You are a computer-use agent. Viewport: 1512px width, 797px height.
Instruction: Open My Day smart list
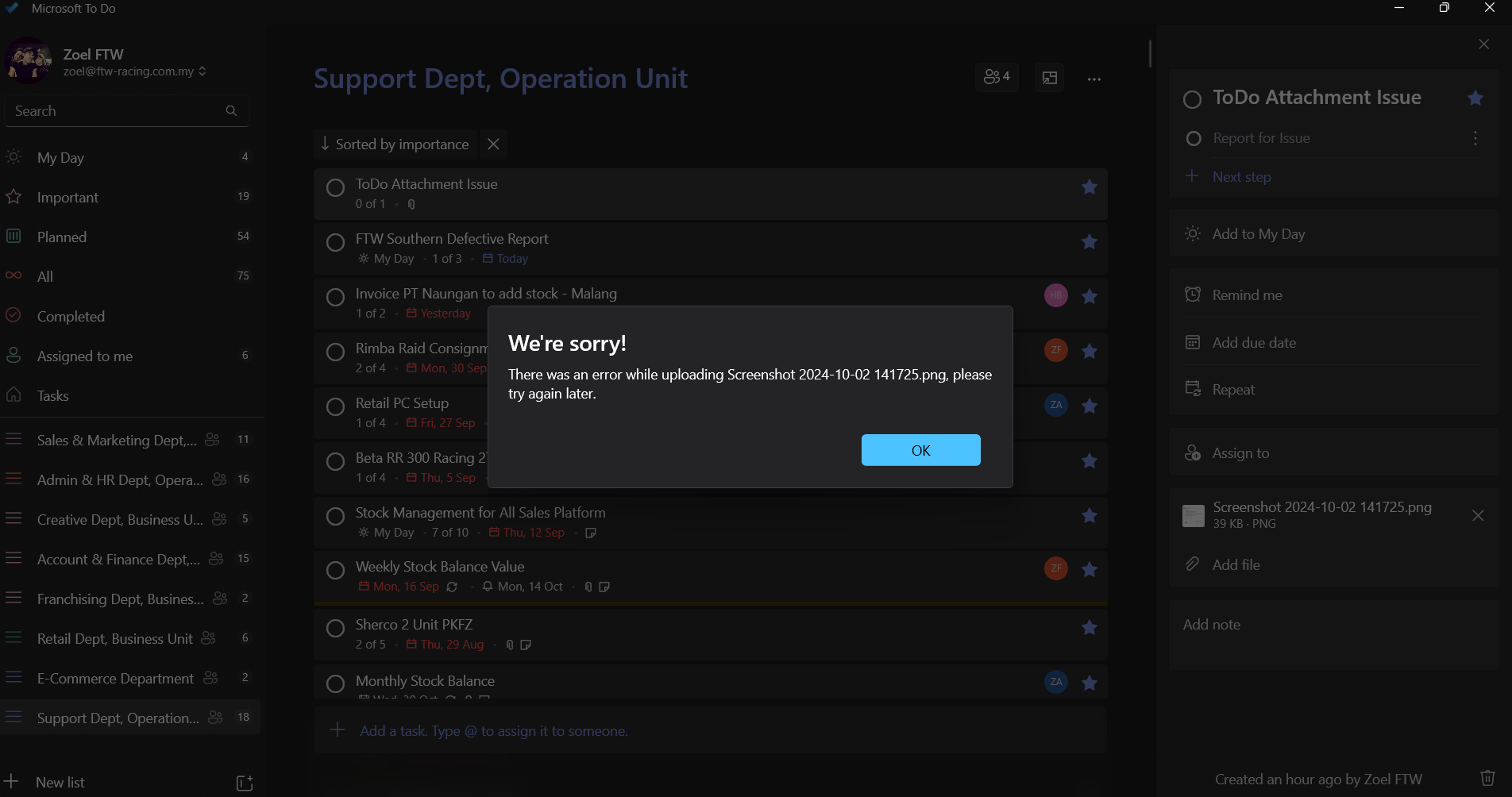[130, 157]
